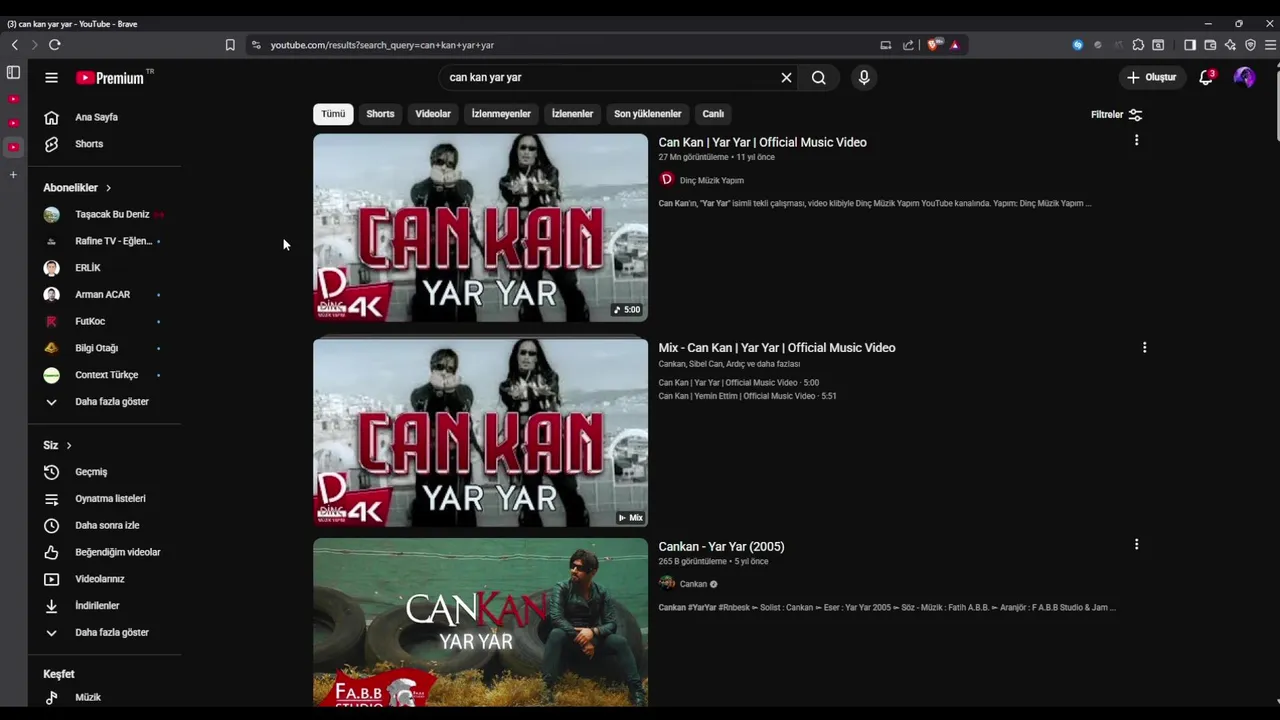Expand subscriptions with Daha fazla göster under ERLİK list
1280x720 pixels.
point(104,402)
